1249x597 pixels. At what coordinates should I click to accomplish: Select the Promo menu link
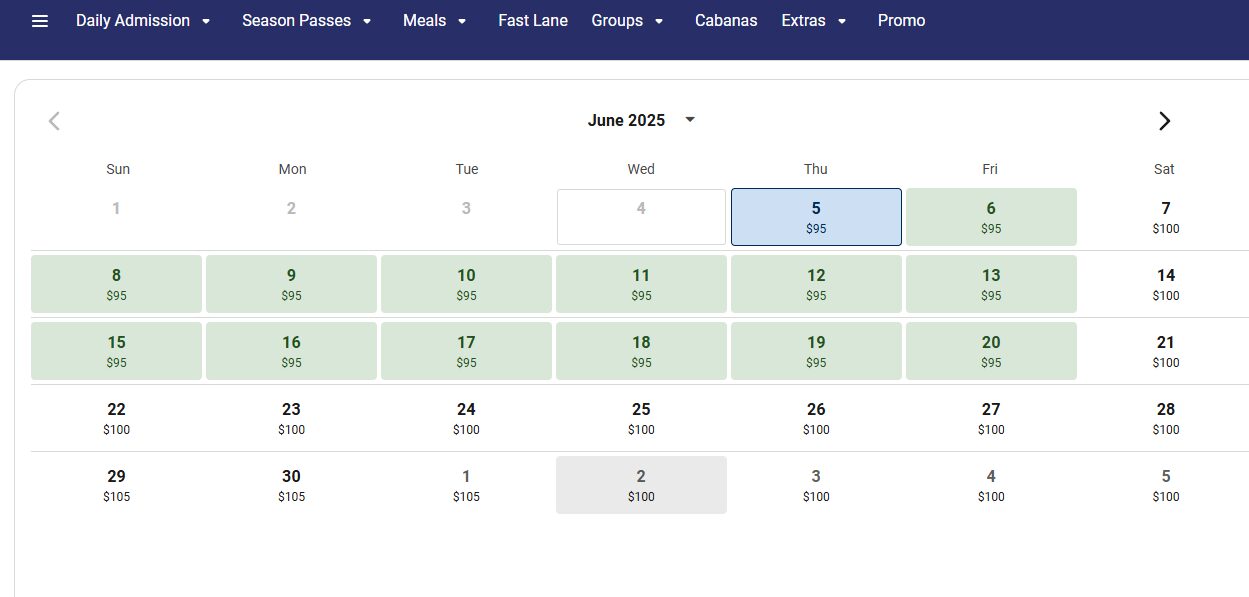(901, 21)
